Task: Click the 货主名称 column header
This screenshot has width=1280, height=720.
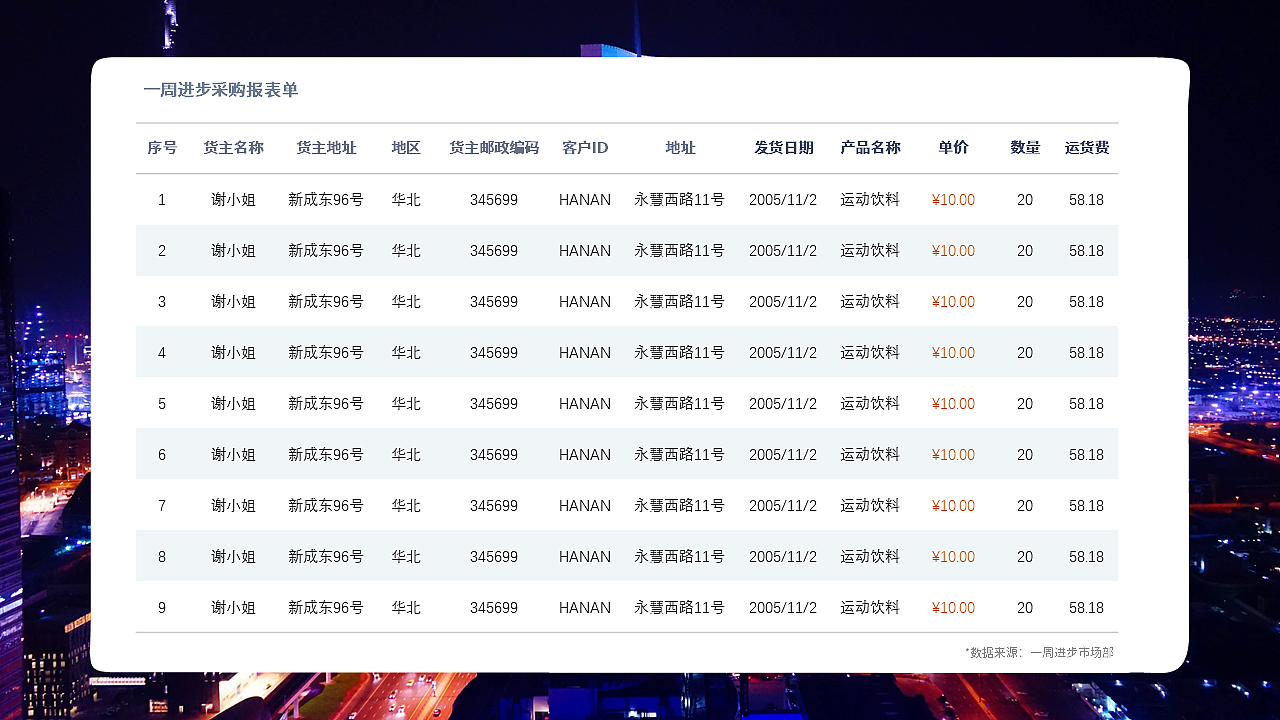Action: pyautogui.click(x=235, y=147)
